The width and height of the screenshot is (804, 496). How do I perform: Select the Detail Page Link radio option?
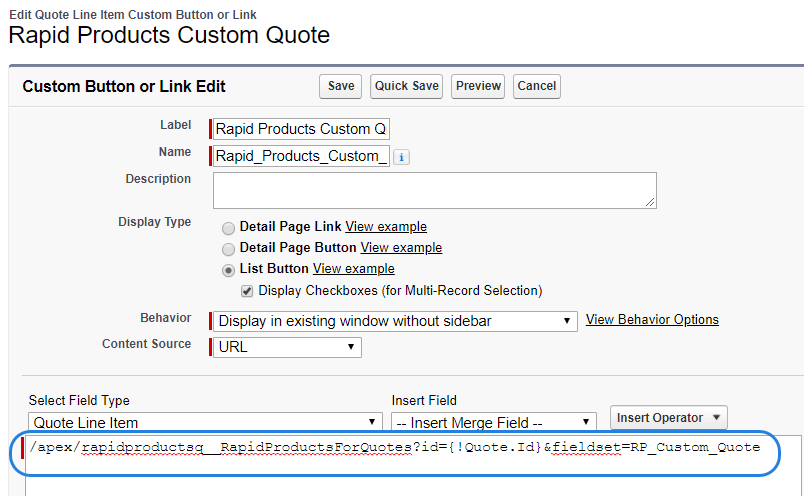click(228, 228)
